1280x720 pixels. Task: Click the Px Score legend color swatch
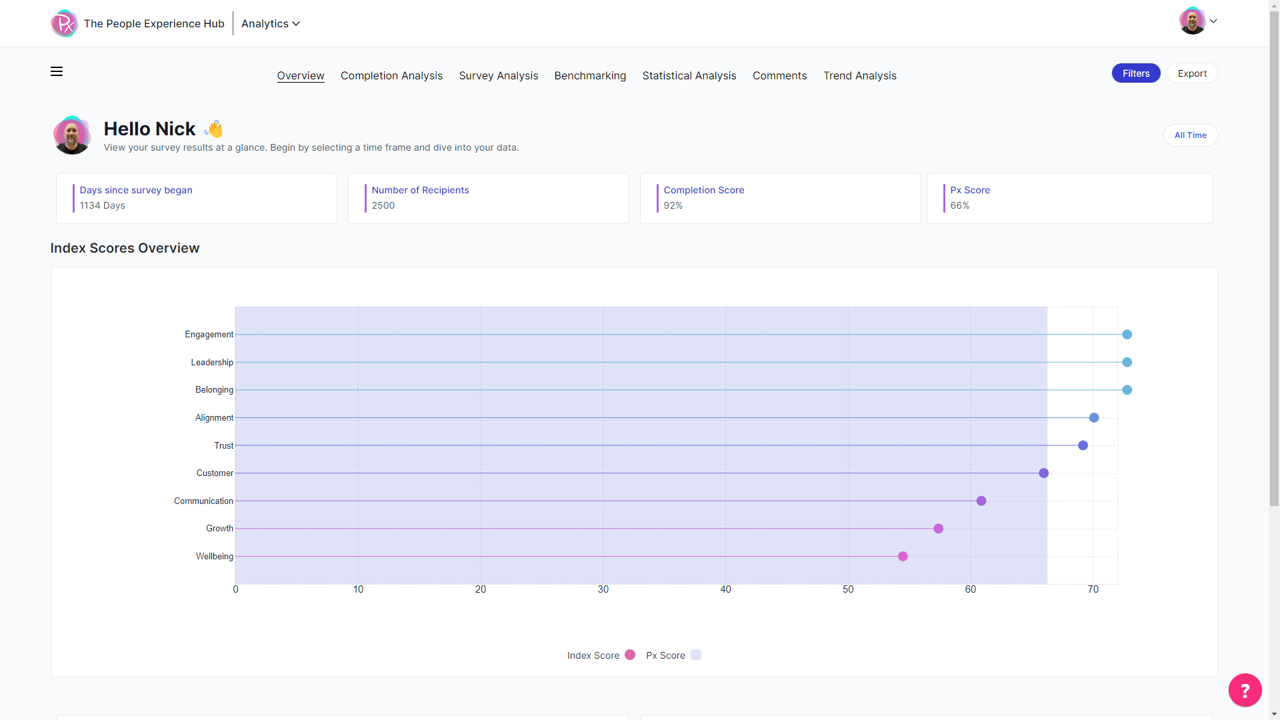(696, 655)
